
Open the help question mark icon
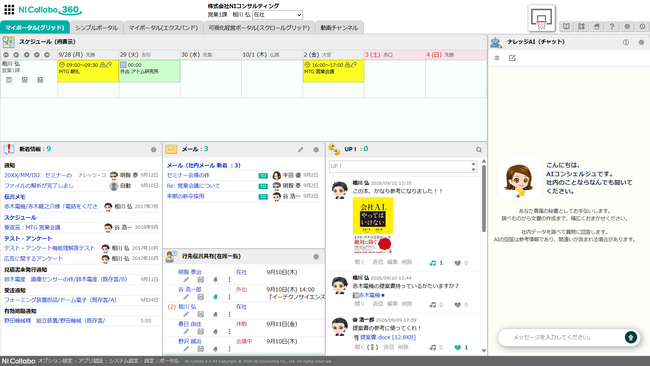click(612, 27)
